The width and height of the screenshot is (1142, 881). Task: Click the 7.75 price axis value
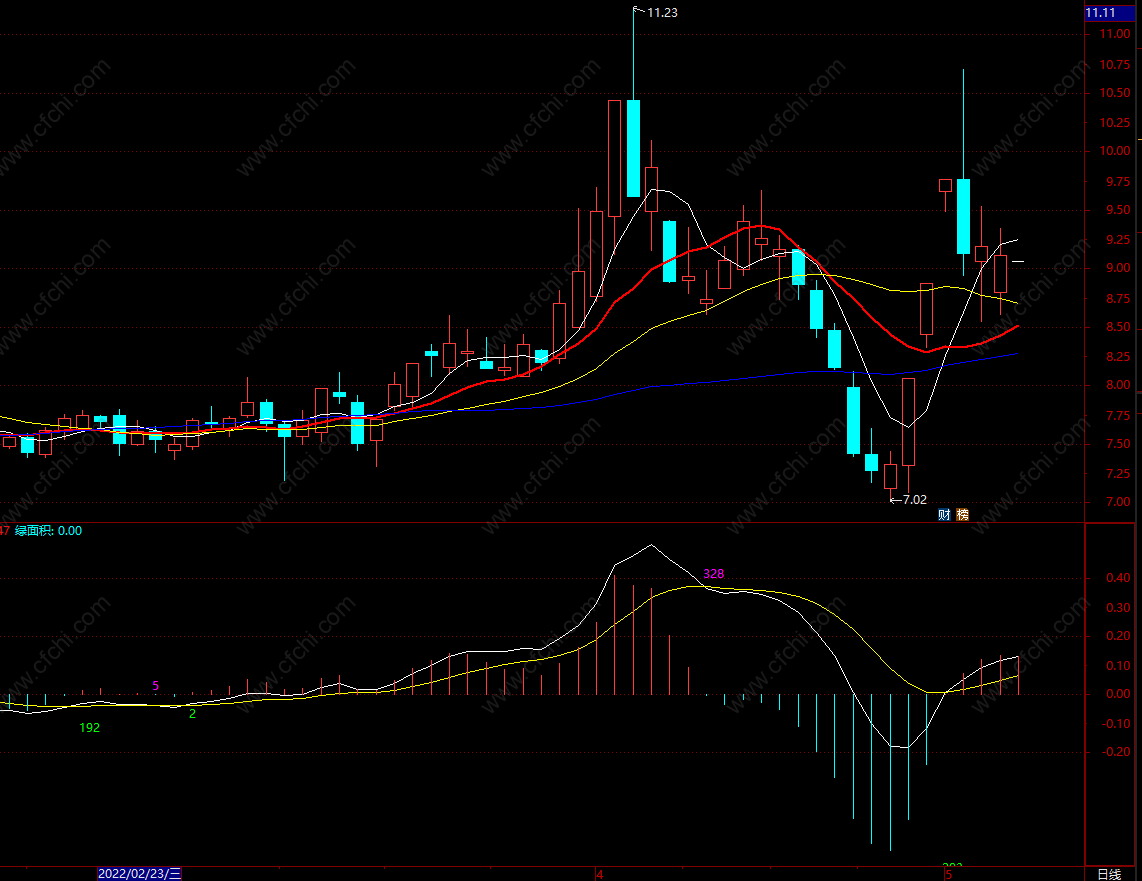click(x=1118, y=416)
